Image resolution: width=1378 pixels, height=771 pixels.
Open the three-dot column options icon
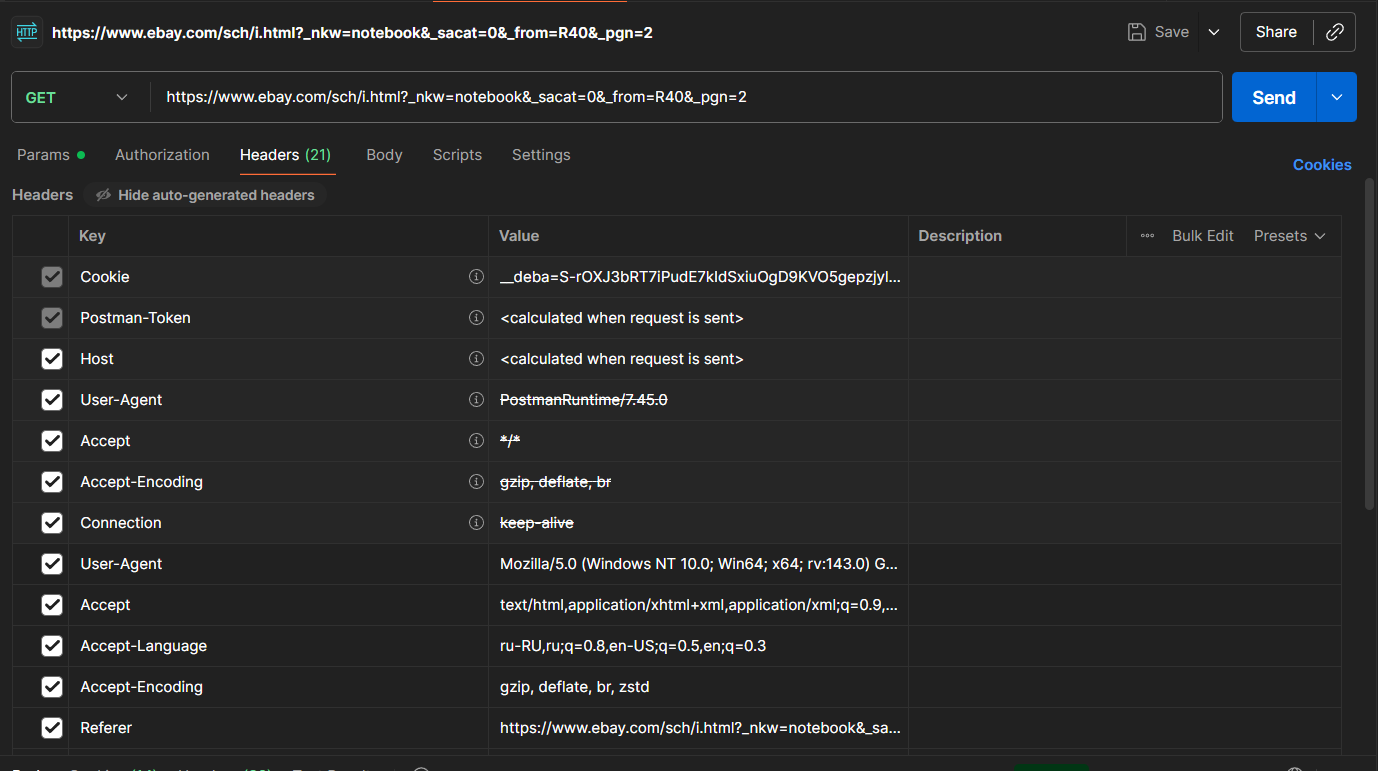coord(1147,236)
